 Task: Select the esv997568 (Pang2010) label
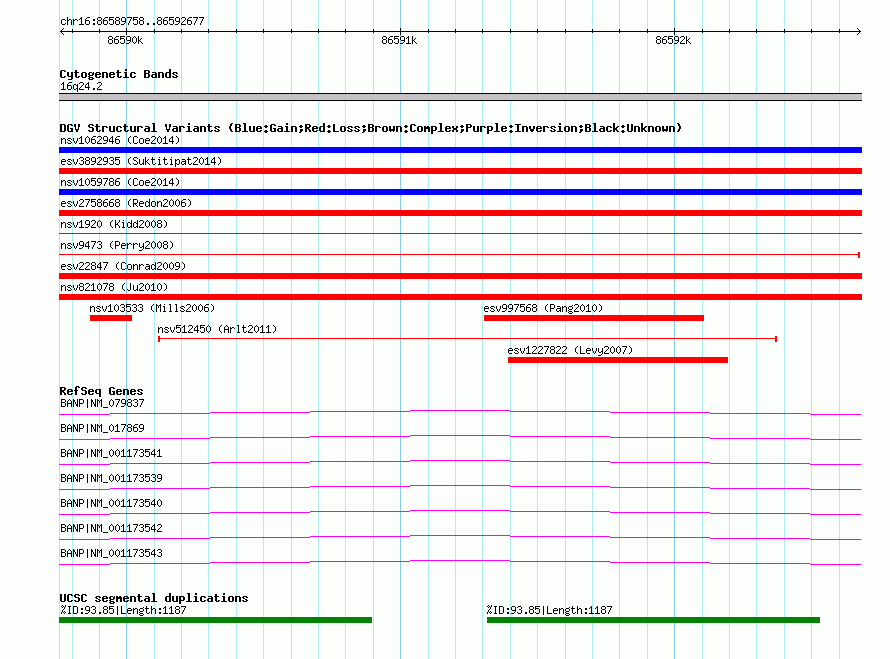tap(543, 308)
